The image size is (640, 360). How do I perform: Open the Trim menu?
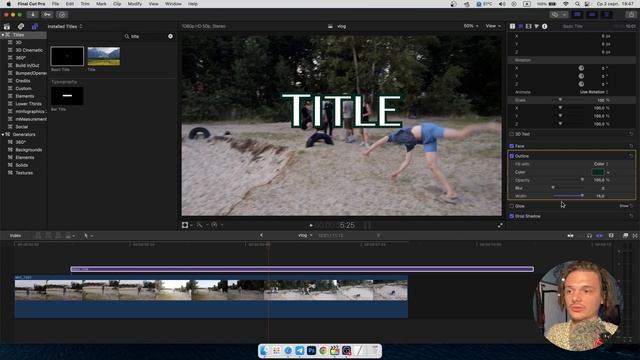click(x=85, y=4)
